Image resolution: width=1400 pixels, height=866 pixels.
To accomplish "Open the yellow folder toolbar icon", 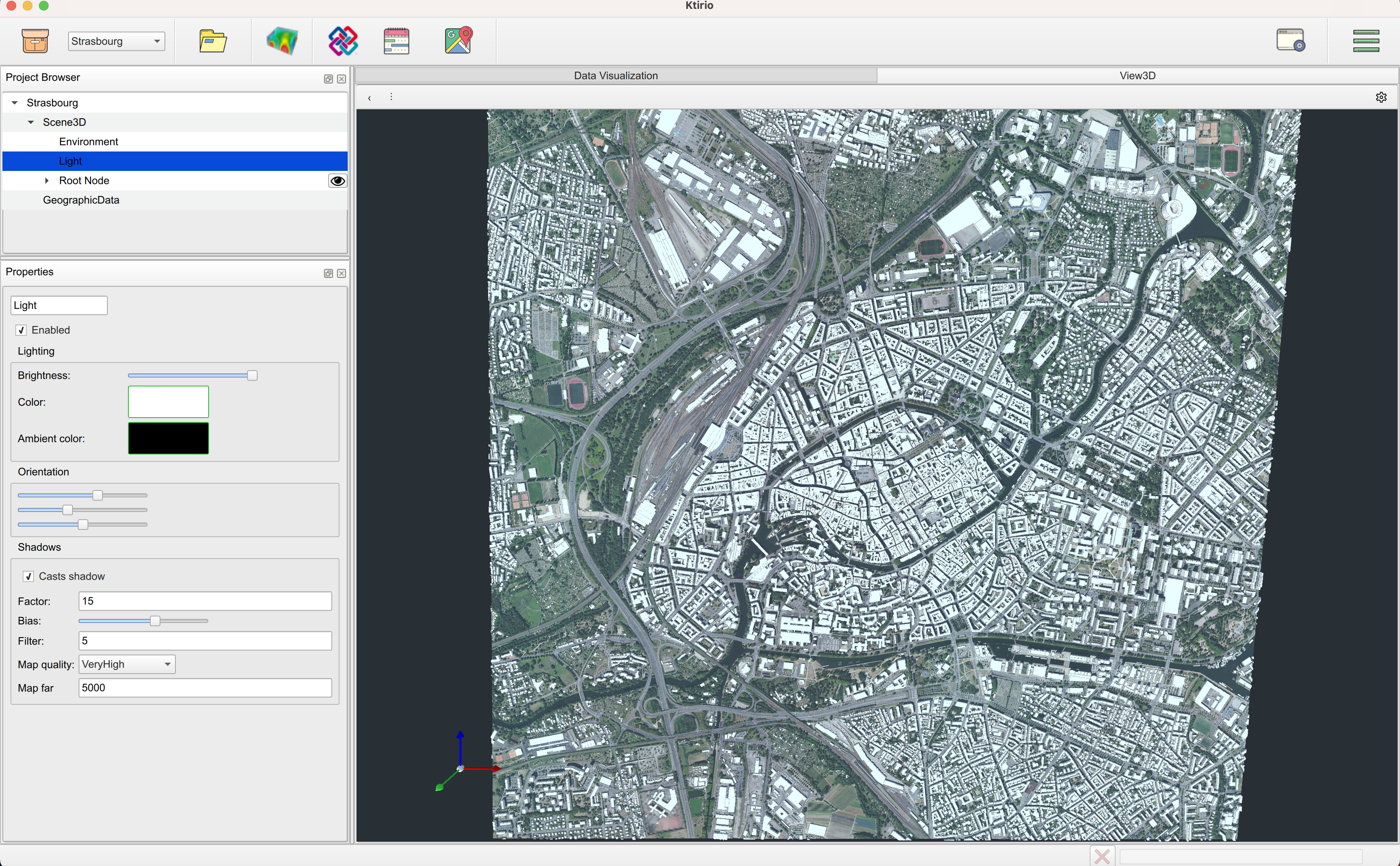I will tap(213, 41).
